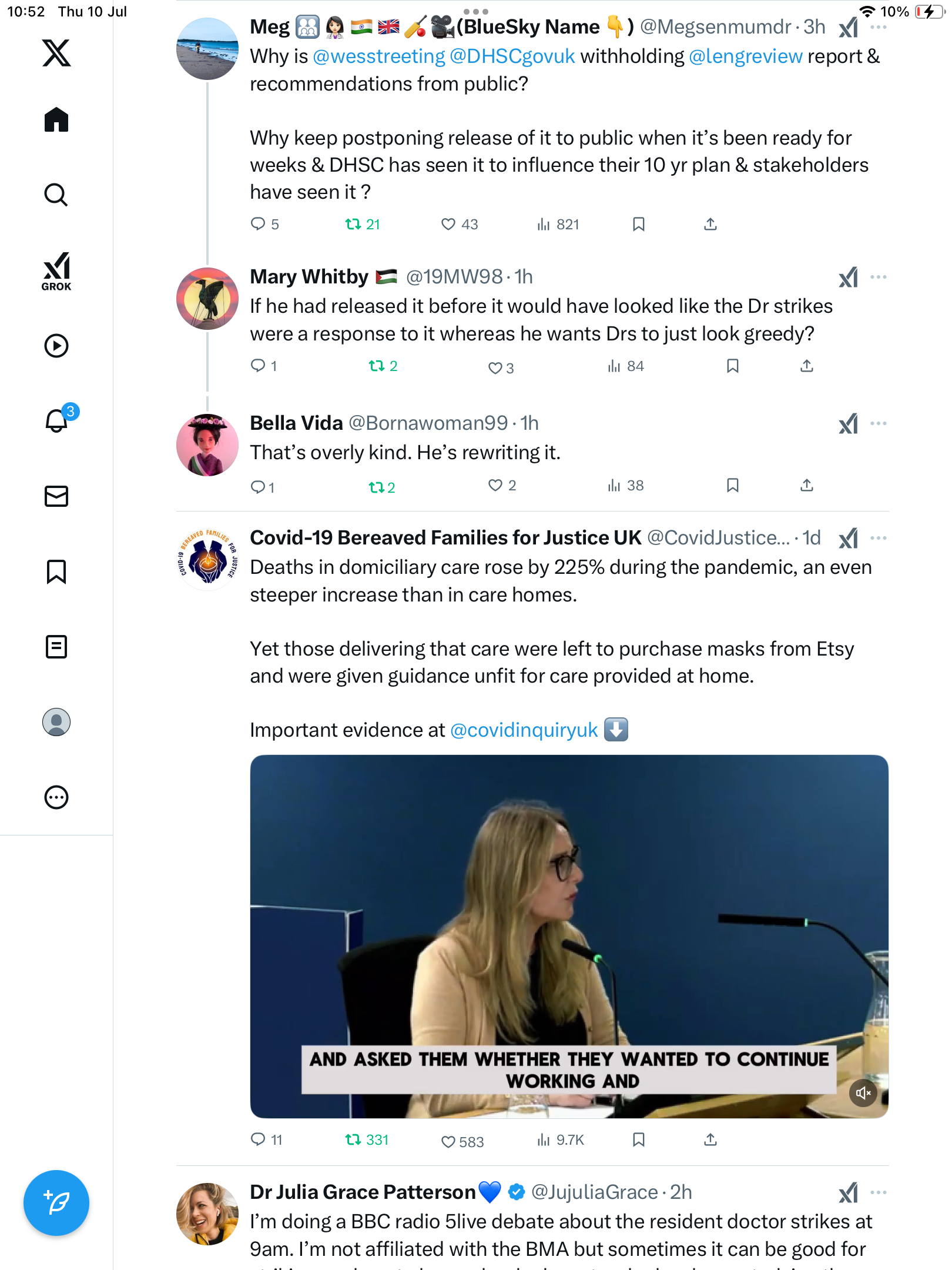Open more options on Mary Whitby's post

tap(879, 277)
